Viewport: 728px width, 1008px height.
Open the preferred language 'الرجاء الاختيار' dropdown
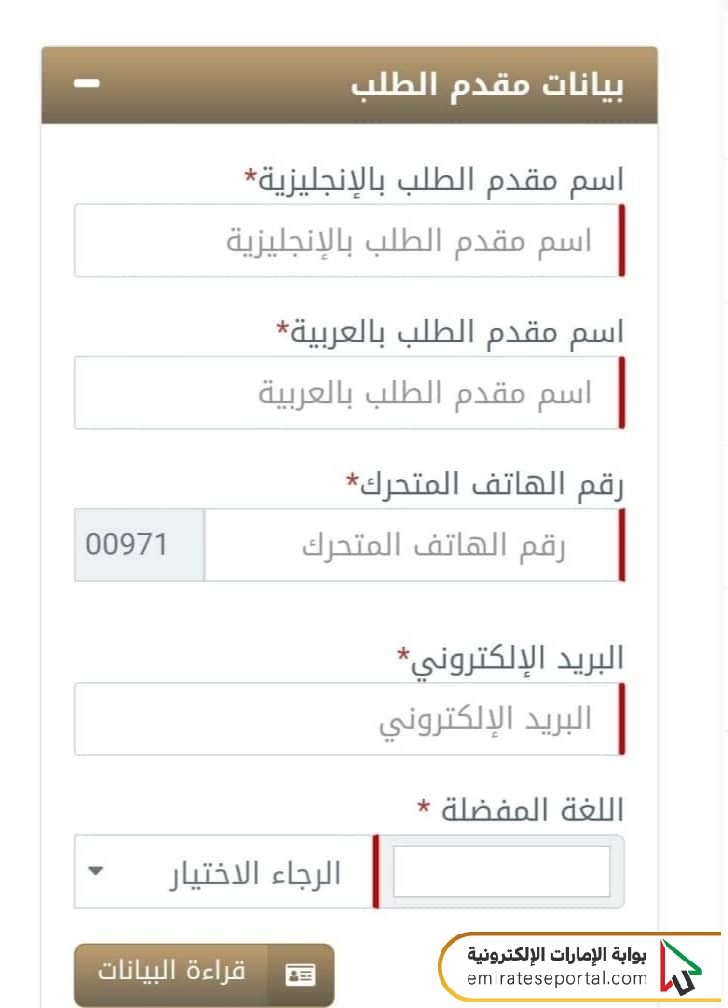click(x=223, y=872)
